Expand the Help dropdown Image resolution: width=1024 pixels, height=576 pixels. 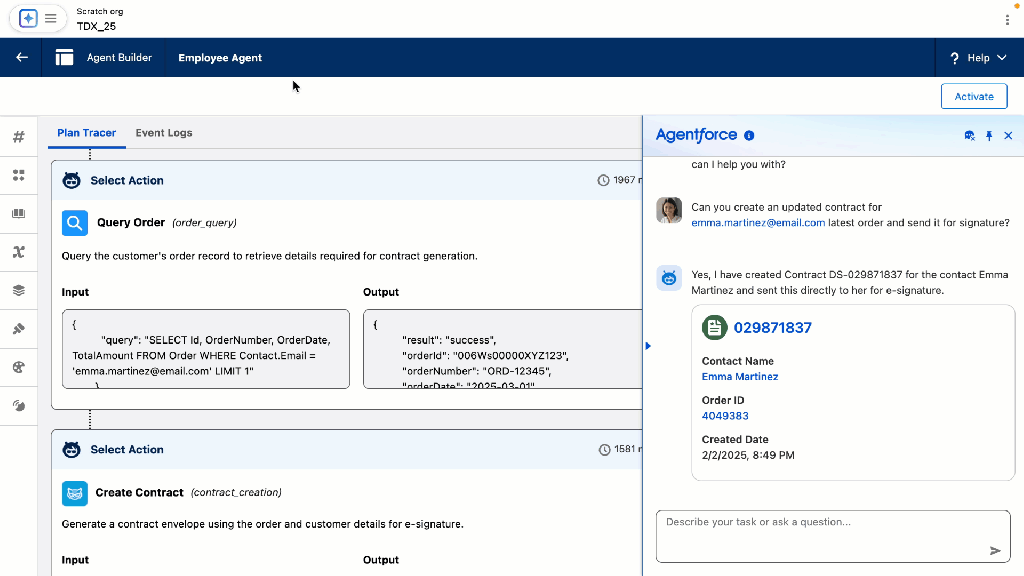[978, 58]
